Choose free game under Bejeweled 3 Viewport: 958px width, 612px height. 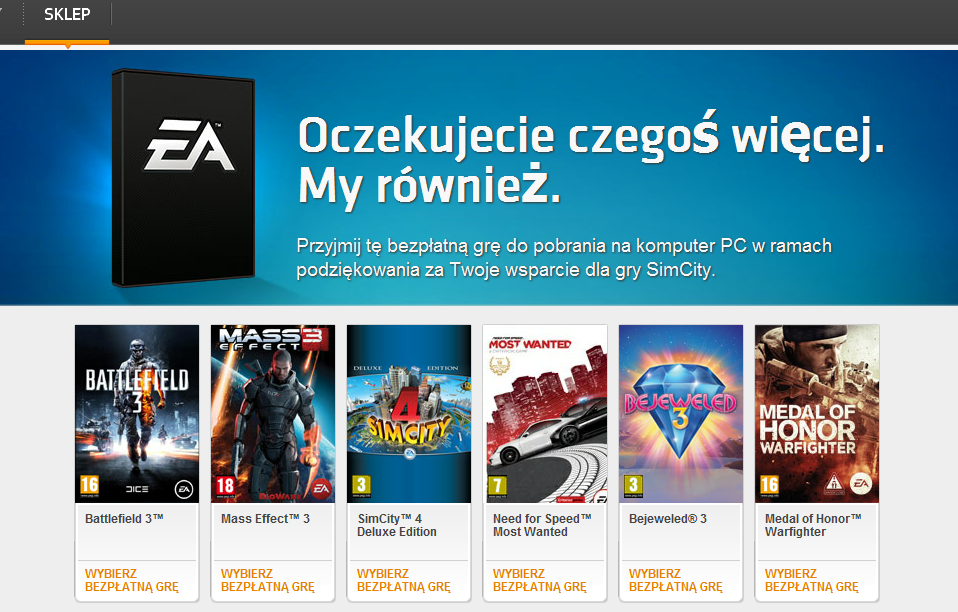coord(675,580)
